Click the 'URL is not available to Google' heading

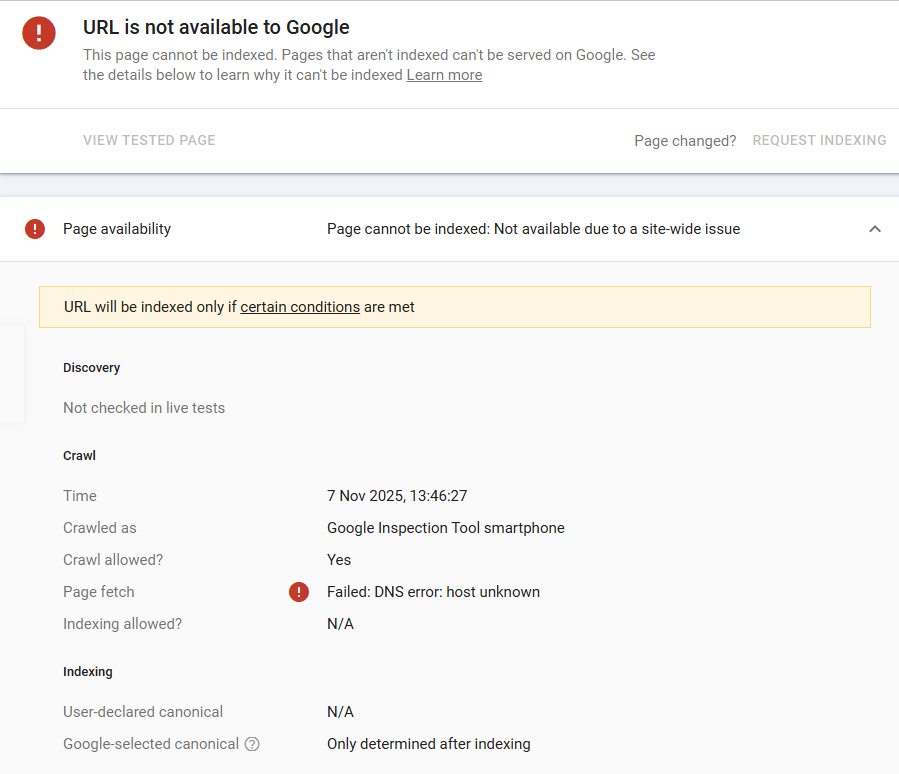[216, 28]
